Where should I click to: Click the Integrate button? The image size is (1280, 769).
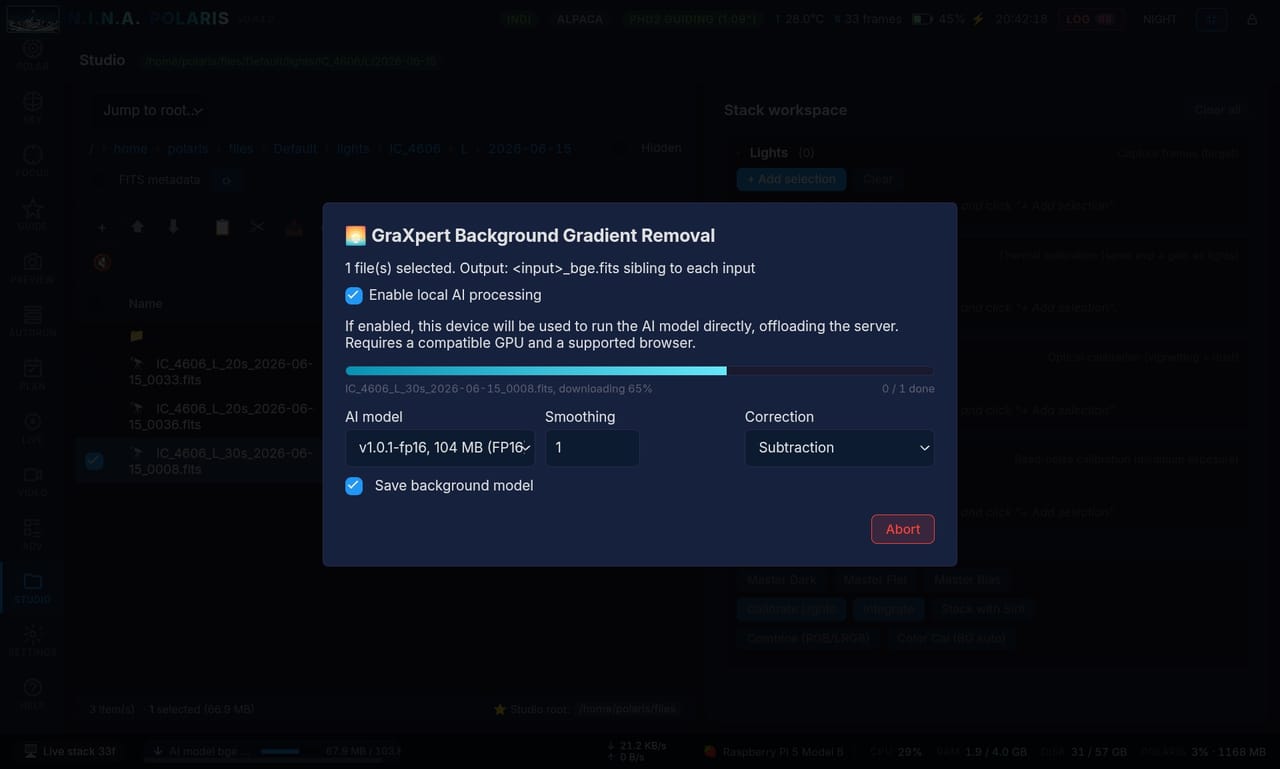tap(888, 609)
